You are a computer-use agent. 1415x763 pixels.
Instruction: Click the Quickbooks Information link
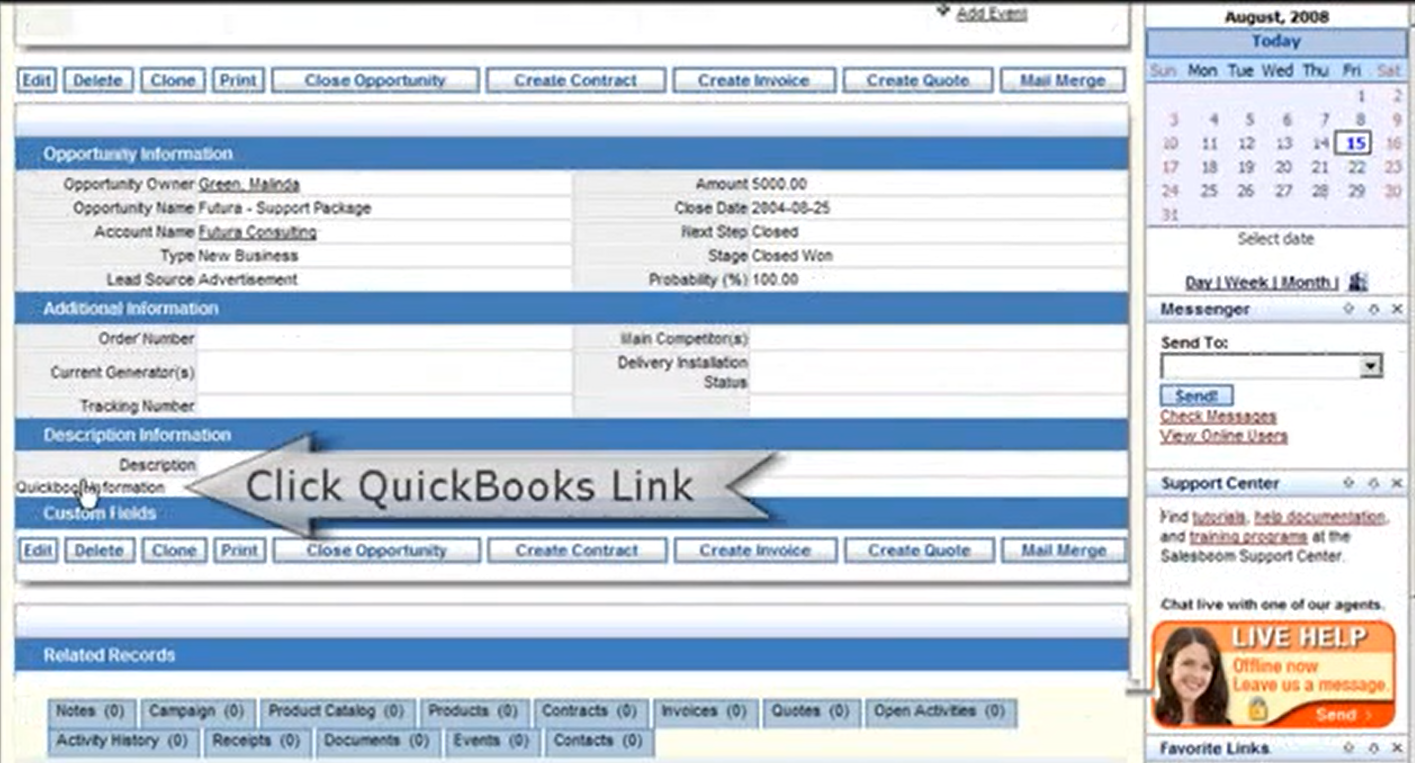pyautogui.click(x=90, y=488)
